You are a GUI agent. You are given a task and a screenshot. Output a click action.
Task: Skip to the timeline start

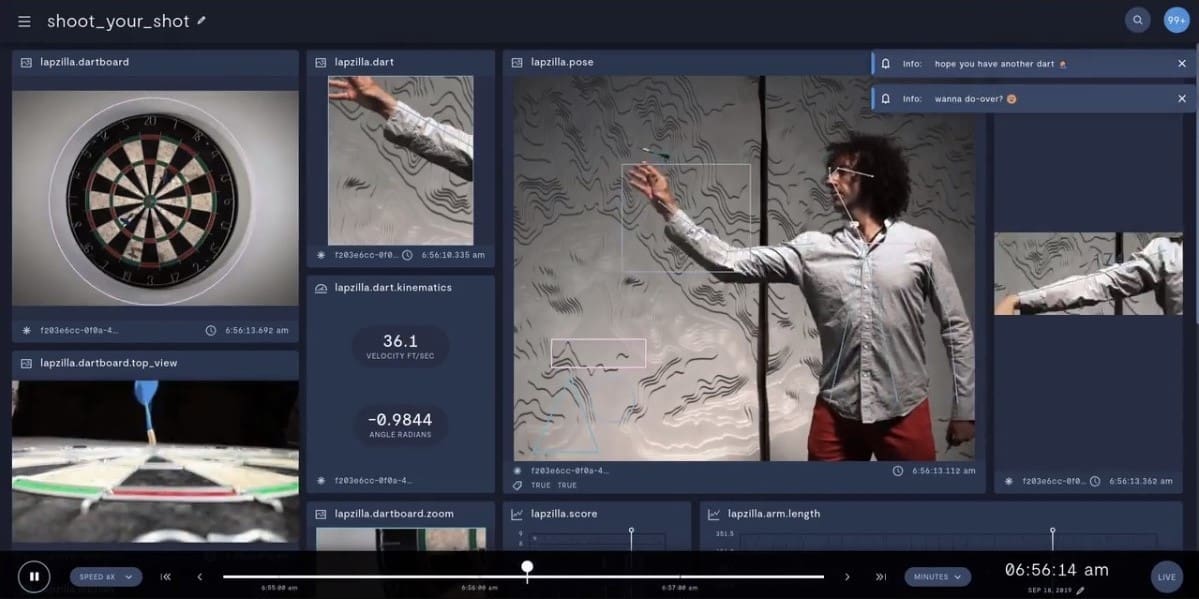coord(166,577)
